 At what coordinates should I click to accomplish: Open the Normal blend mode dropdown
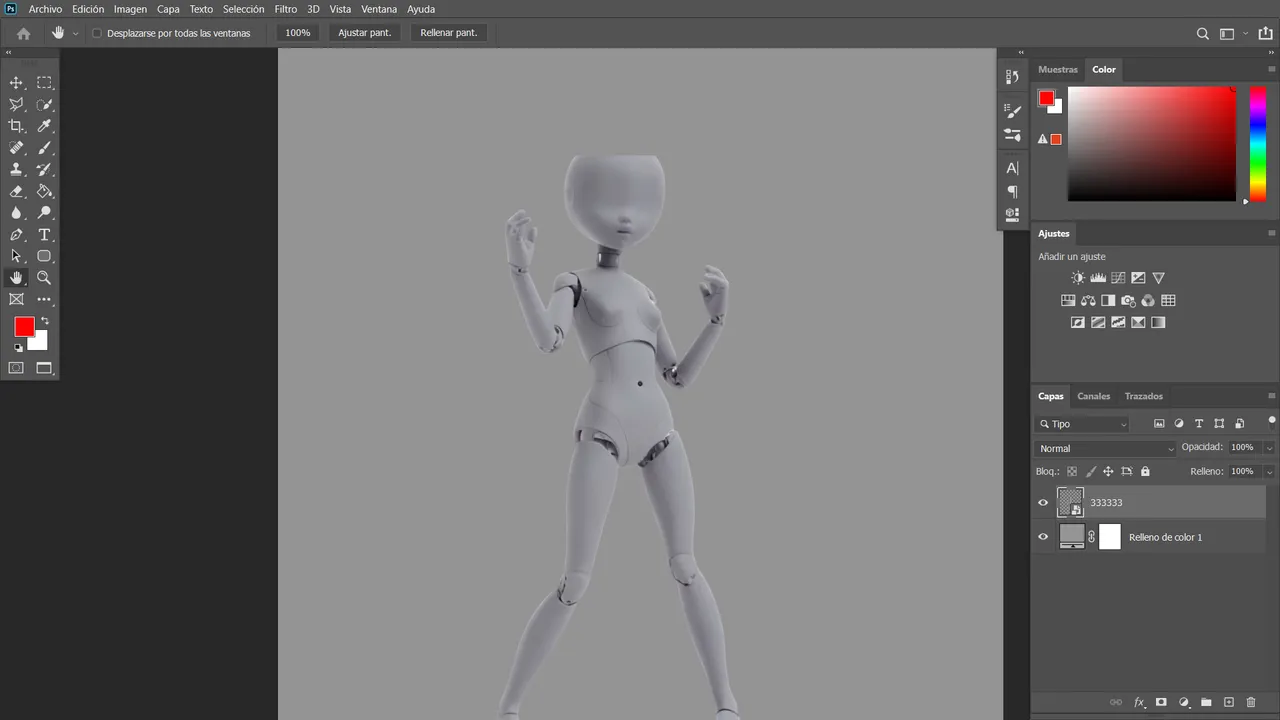click(x=1106, y=448)
